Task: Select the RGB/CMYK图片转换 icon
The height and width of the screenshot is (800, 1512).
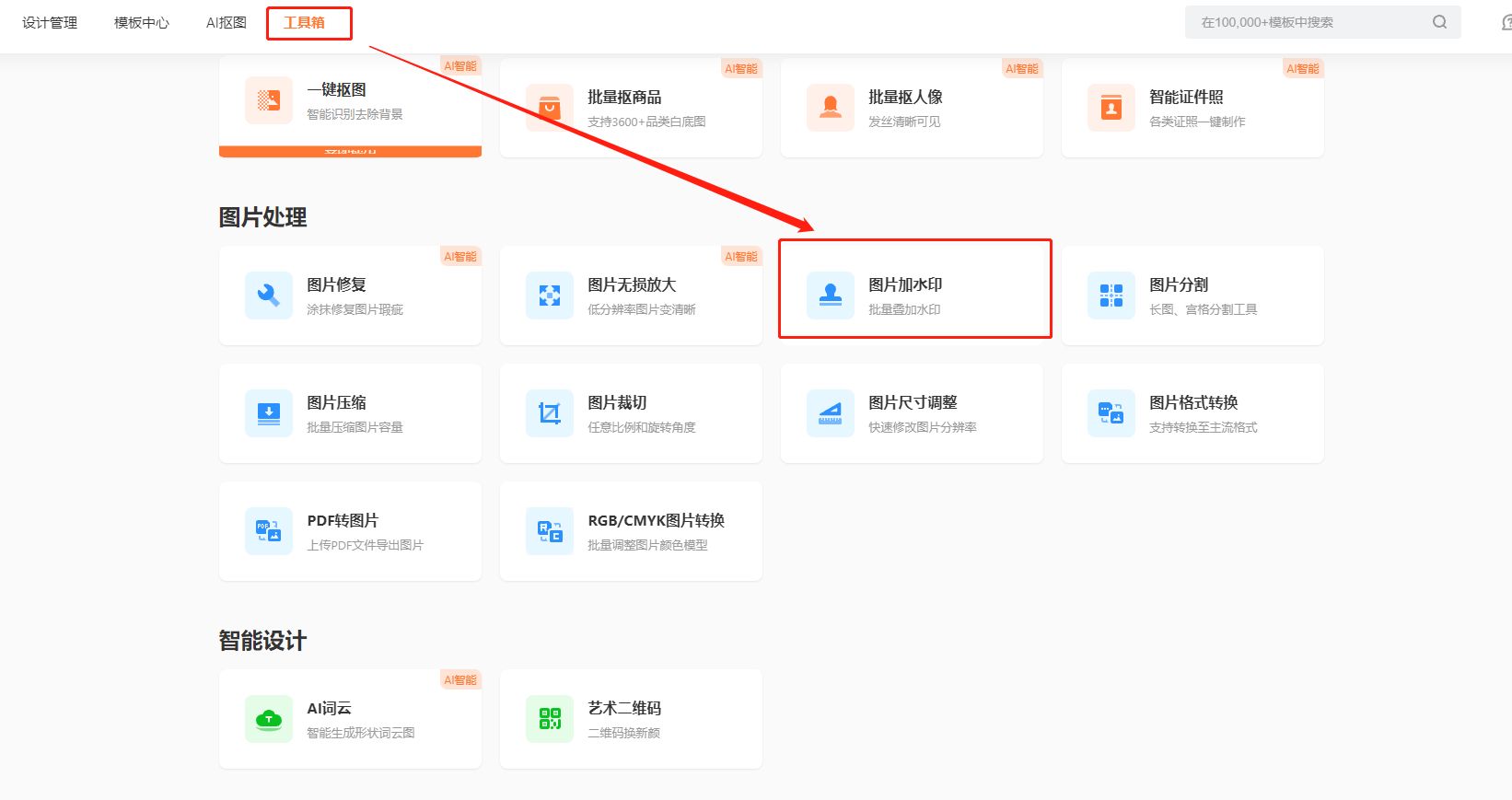Action: pyautogui.click(x=549, y=531)
